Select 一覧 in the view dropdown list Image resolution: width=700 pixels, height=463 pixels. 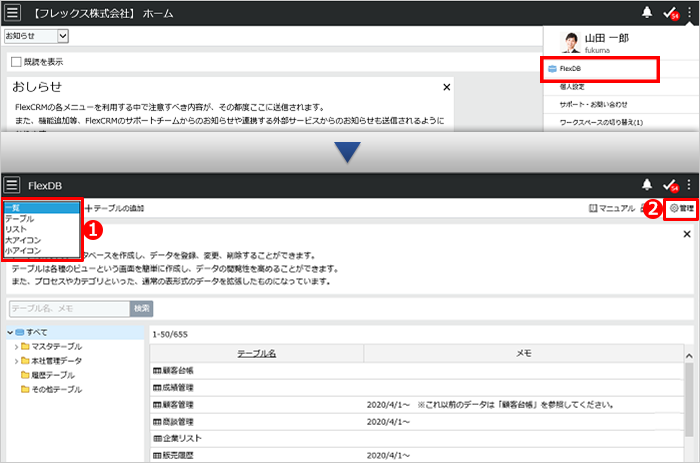pyautogui.click(x=42, y=208)
